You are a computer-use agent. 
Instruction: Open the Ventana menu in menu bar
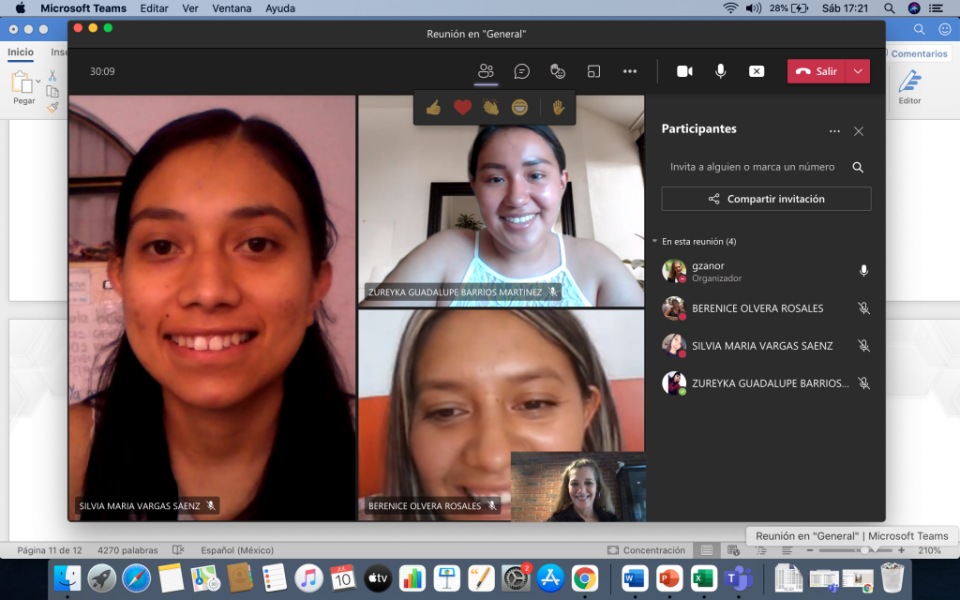coord(232,8)
